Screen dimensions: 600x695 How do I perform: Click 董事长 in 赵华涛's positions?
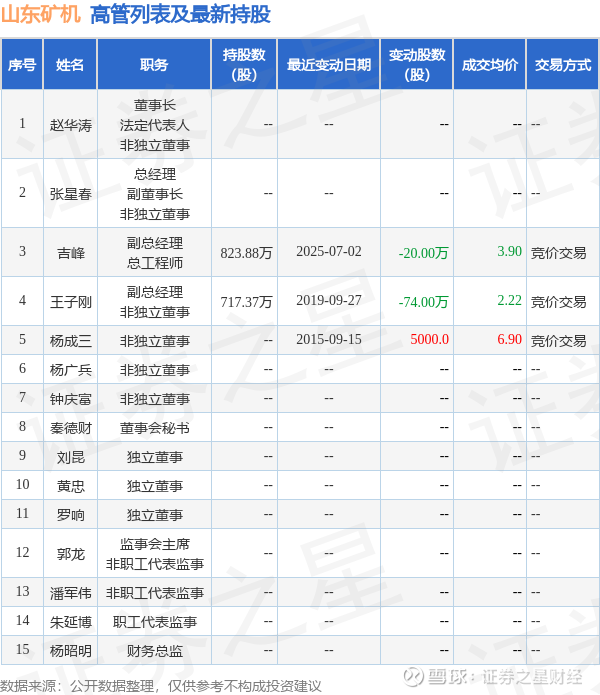155,105
